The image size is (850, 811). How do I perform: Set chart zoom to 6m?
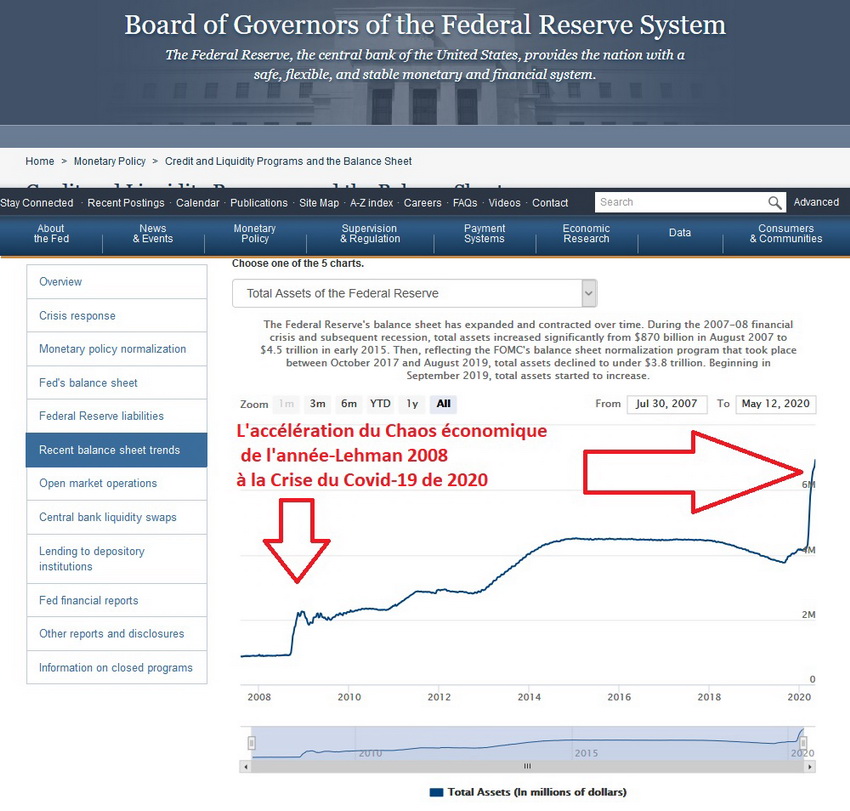pyautogui.click(x=349, y=404)
